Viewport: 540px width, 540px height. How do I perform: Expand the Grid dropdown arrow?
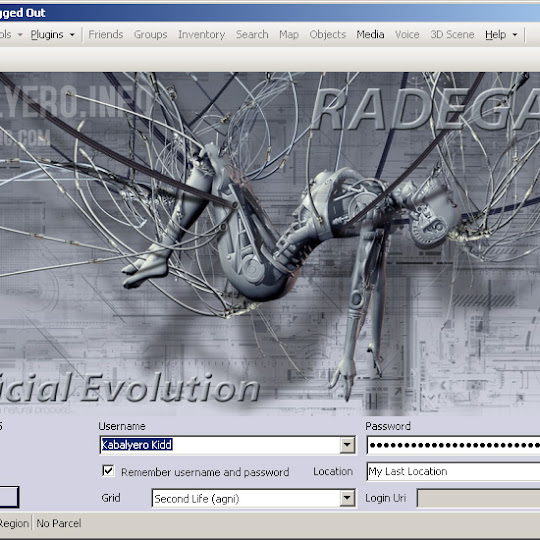(347, 498)
